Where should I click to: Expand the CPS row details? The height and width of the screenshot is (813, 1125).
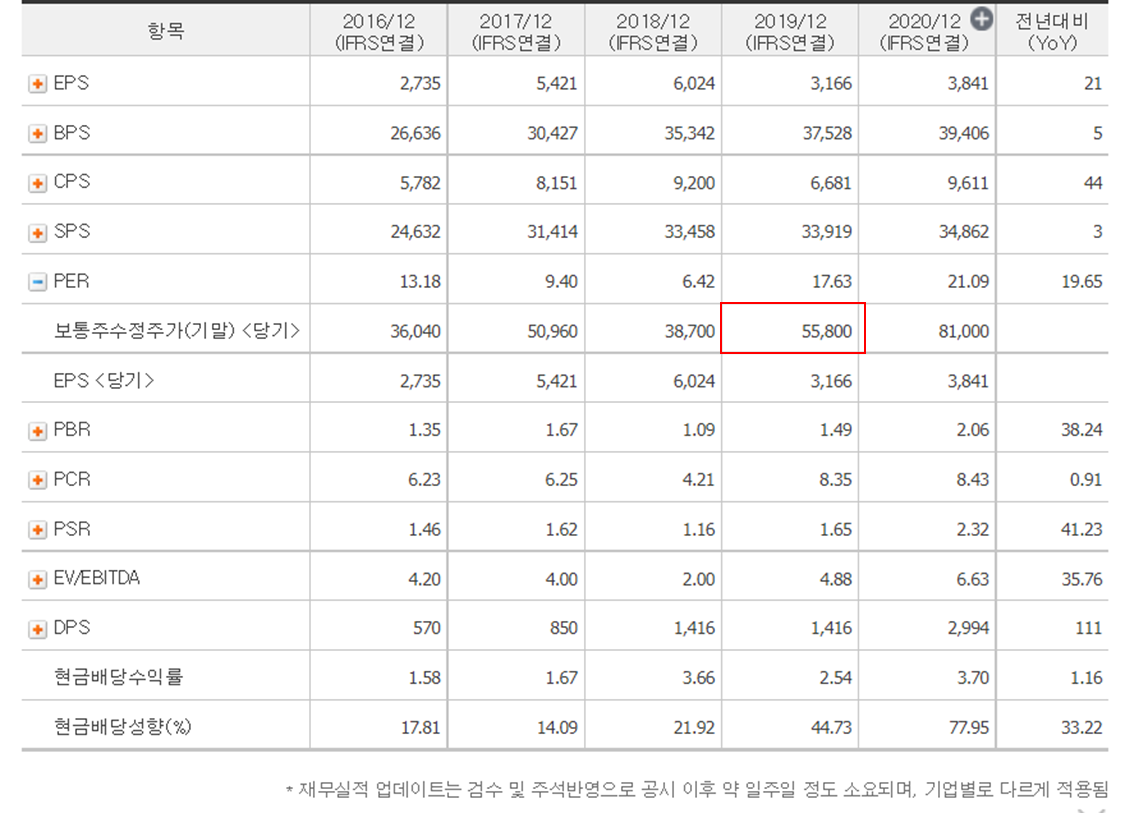click(x=37, y=183)
